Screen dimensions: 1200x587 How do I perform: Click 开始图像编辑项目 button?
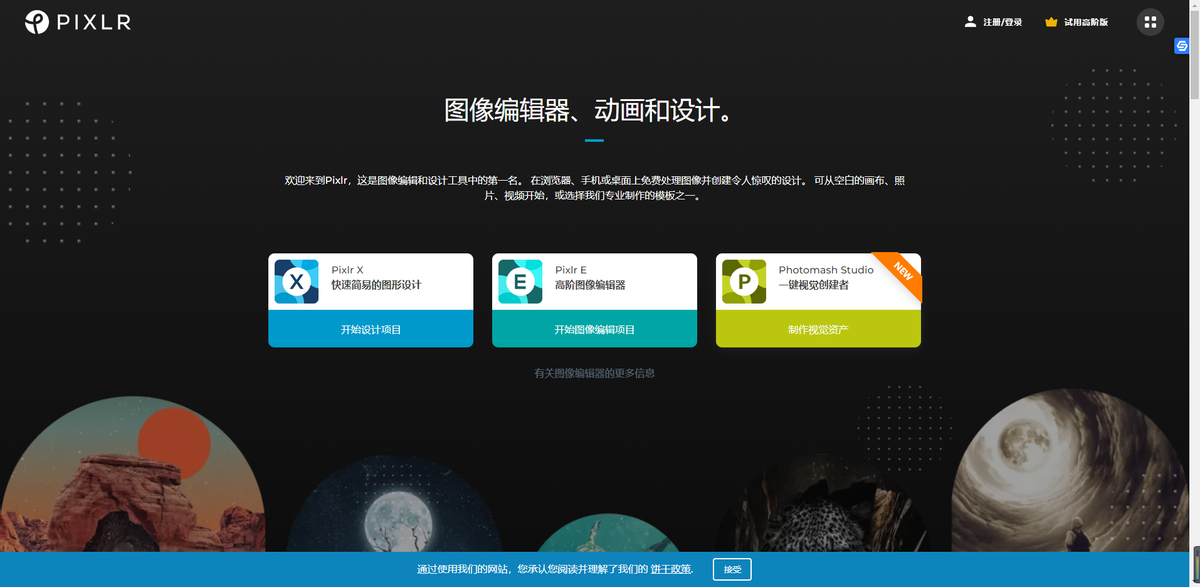click(595, 329)
